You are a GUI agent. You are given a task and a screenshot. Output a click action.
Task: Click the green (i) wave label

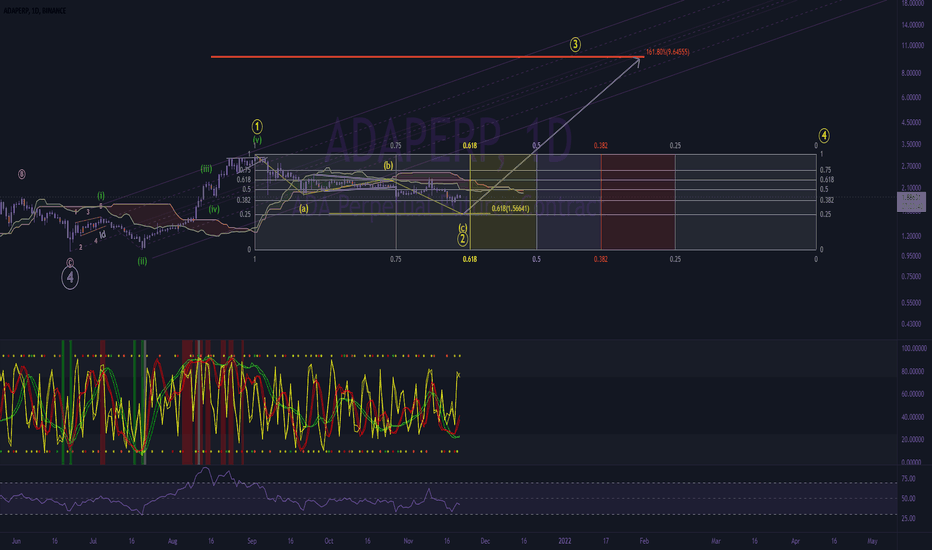101,195
